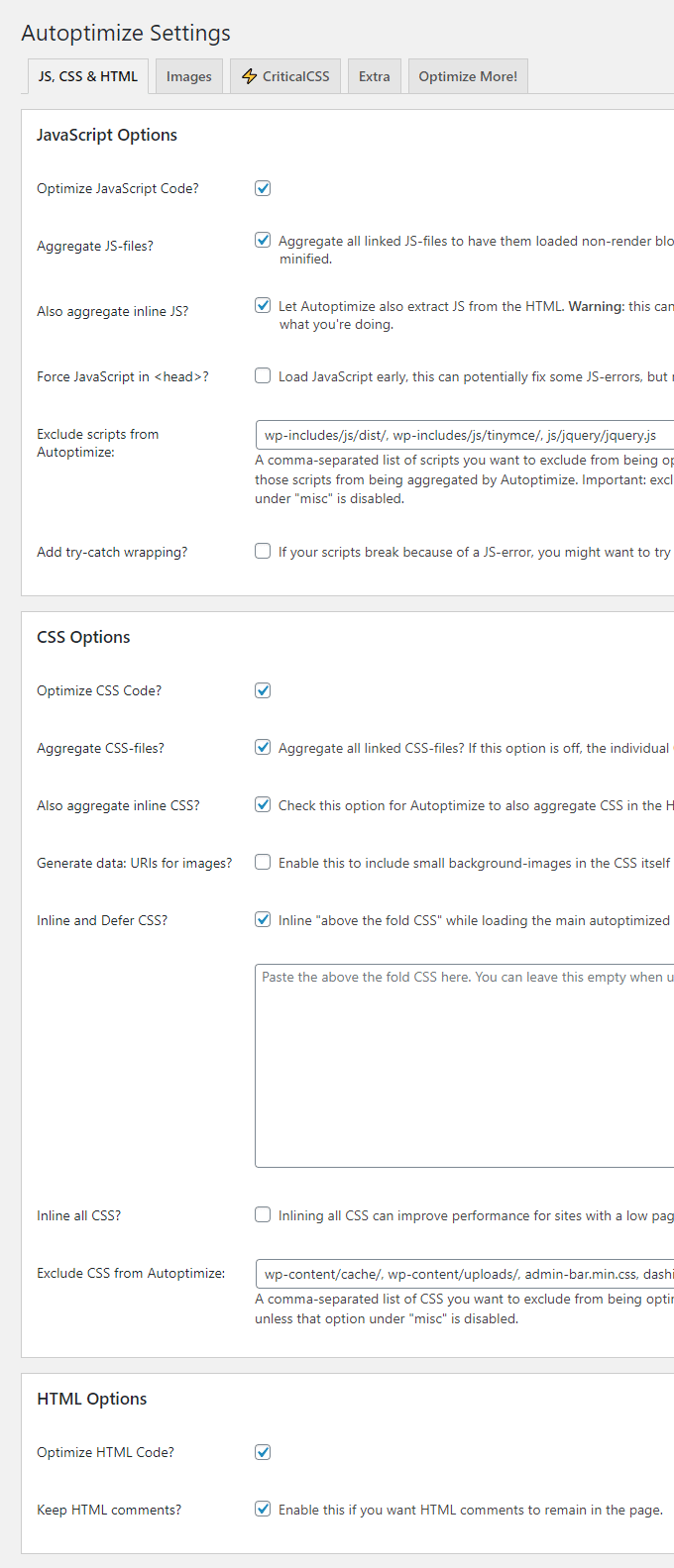Click the 'Aggregate JS-files?' label

tap(95, 246)
